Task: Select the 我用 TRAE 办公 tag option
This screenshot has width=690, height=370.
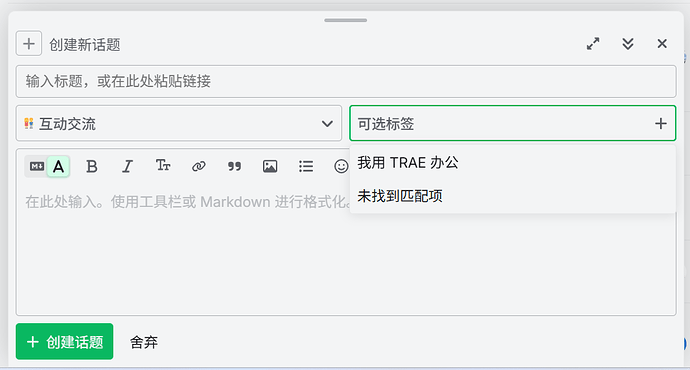Action: tap(513, 163)
